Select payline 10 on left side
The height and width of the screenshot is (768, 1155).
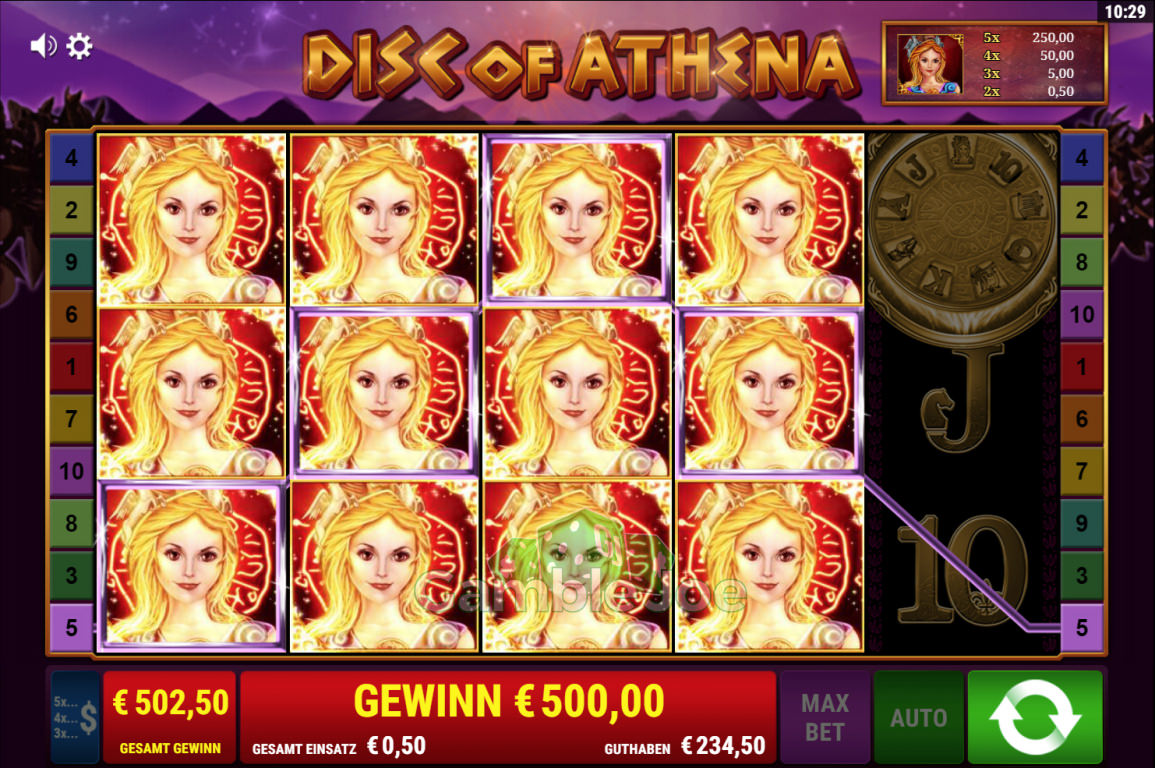(71, 471)
